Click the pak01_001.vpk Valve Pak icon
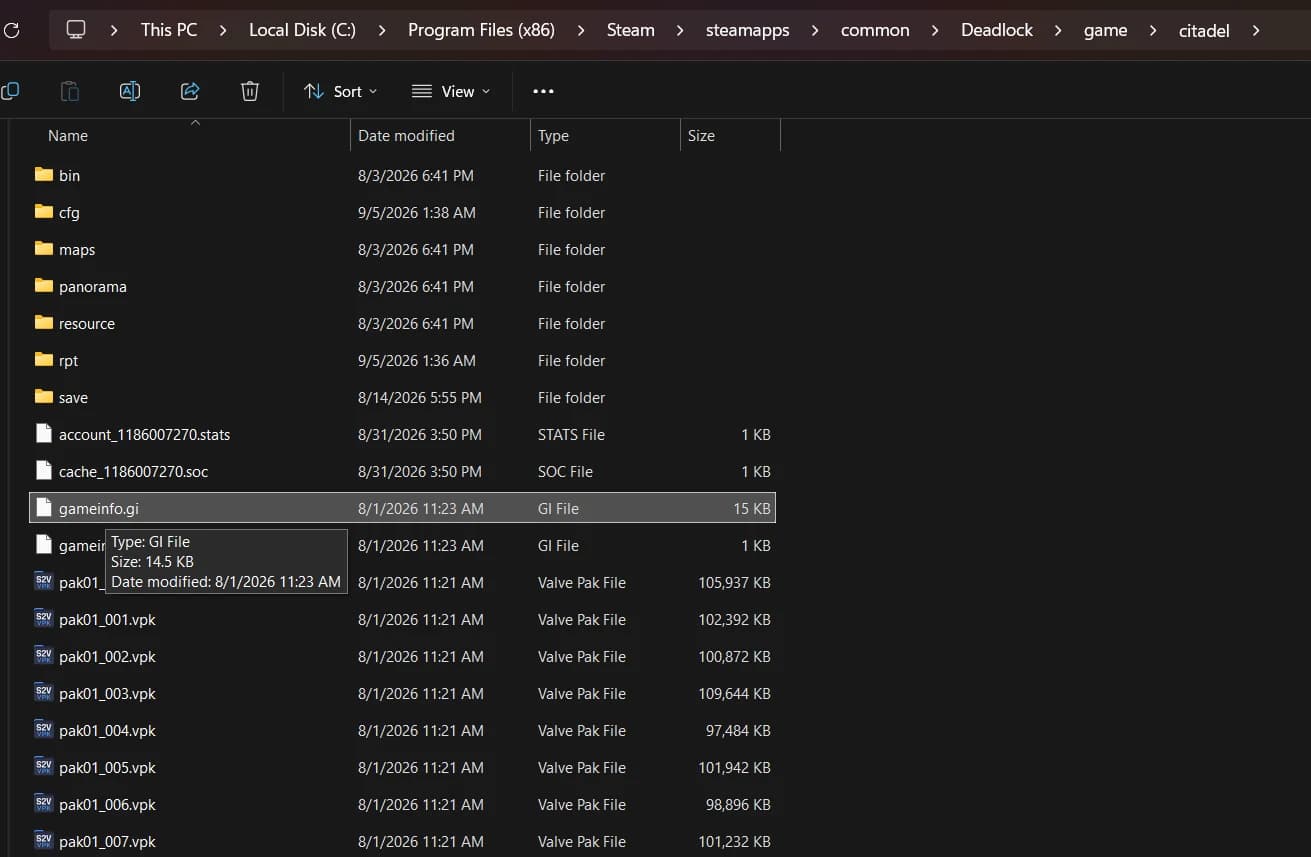Screen dimensions: 1311x857 43,619
